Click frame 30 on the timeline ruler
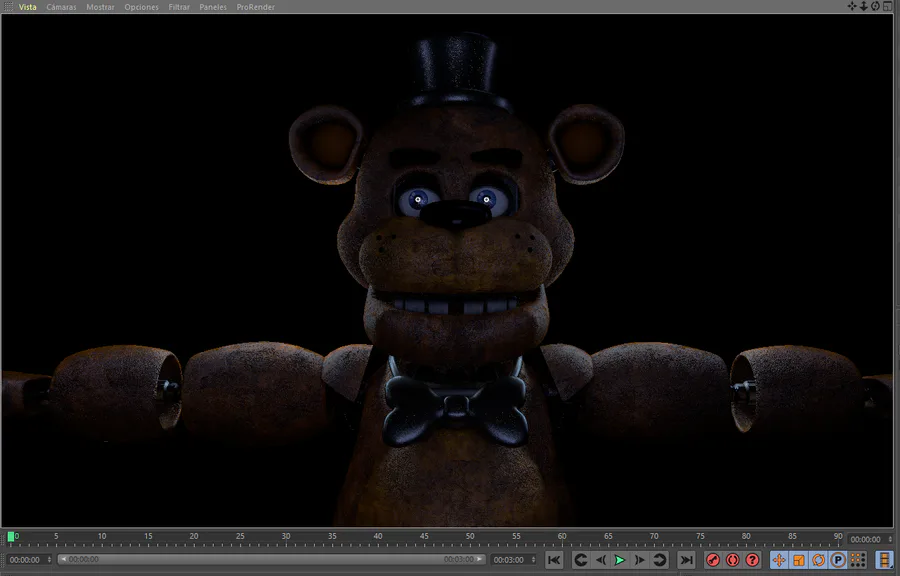Screen dimensions: 900x576 point(286,536)
